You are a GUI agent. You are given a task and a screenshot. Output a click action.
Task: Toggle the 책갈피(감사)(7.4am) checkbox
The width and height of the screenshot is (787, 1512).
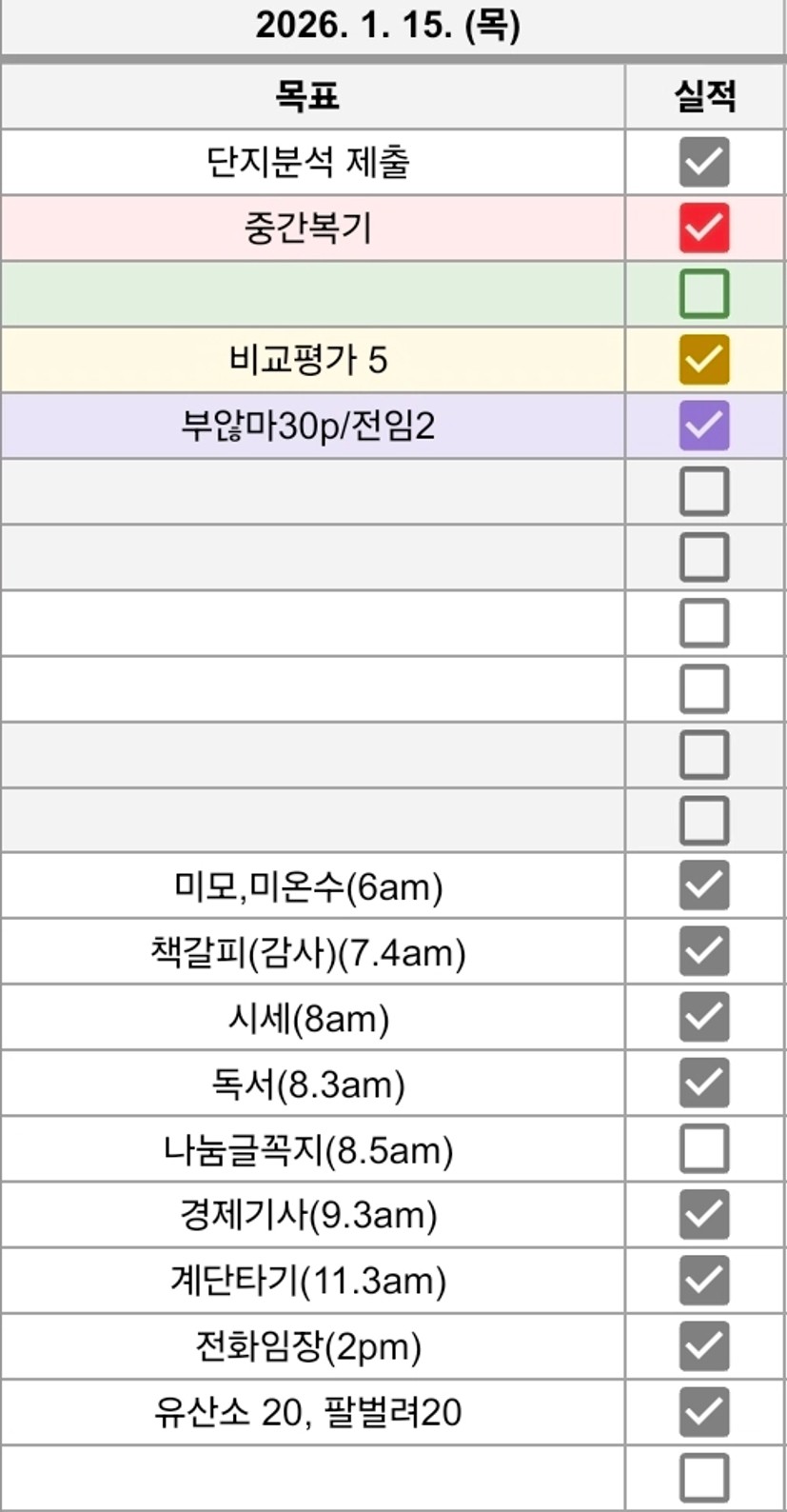click(x=704, y=951)
